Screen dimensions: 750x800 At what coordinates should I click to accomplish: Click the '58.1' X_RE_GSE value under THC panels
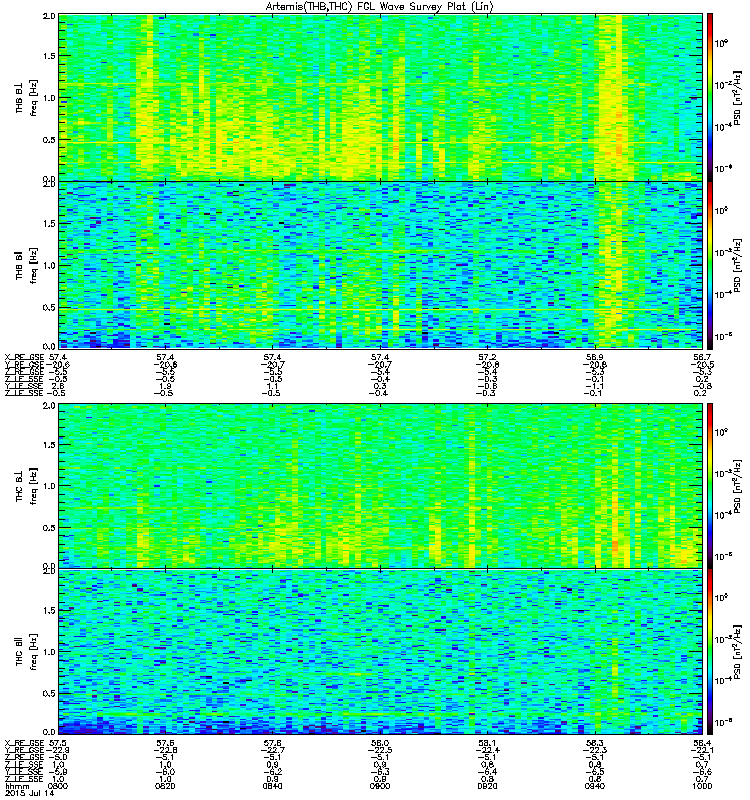tap(487, 743)
